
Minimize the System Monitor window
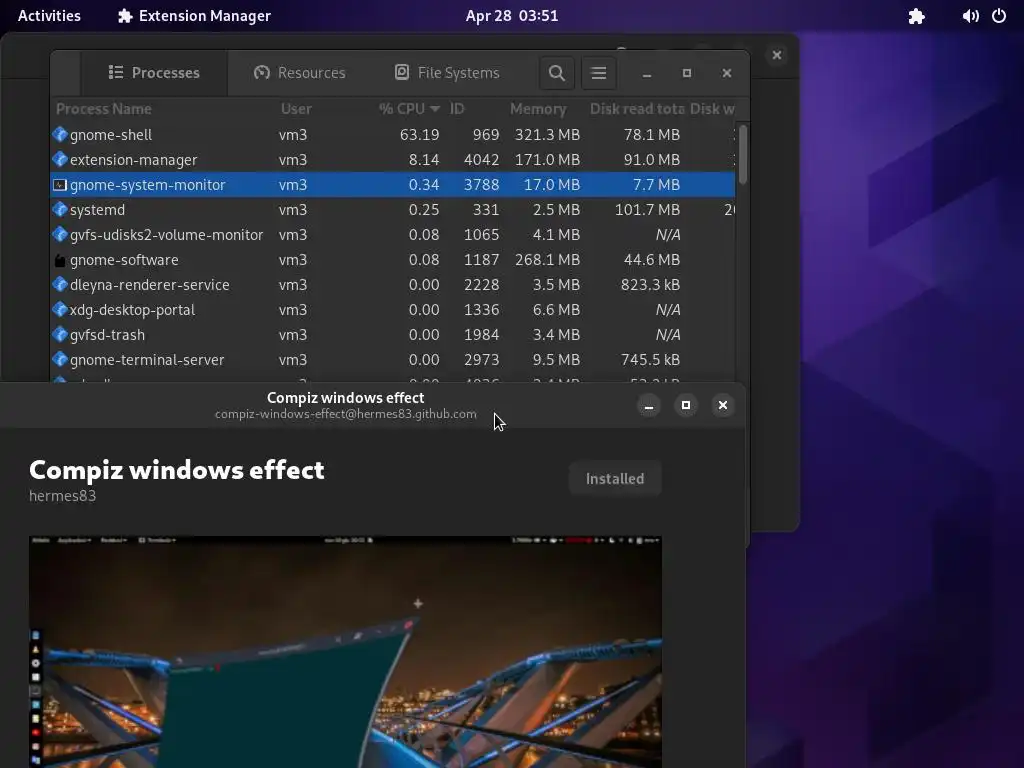[x=647, y=73]
